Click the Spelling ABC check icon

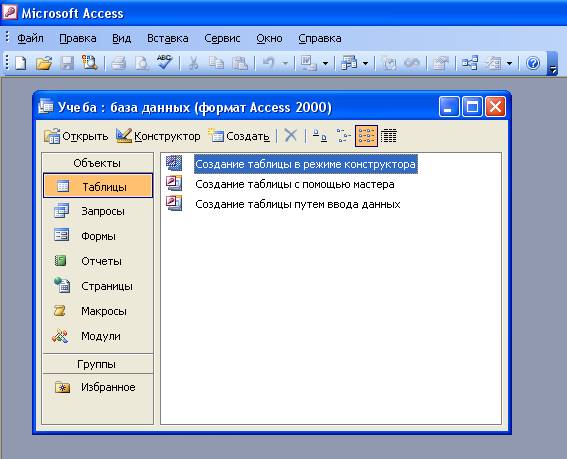tap(165, 63)
